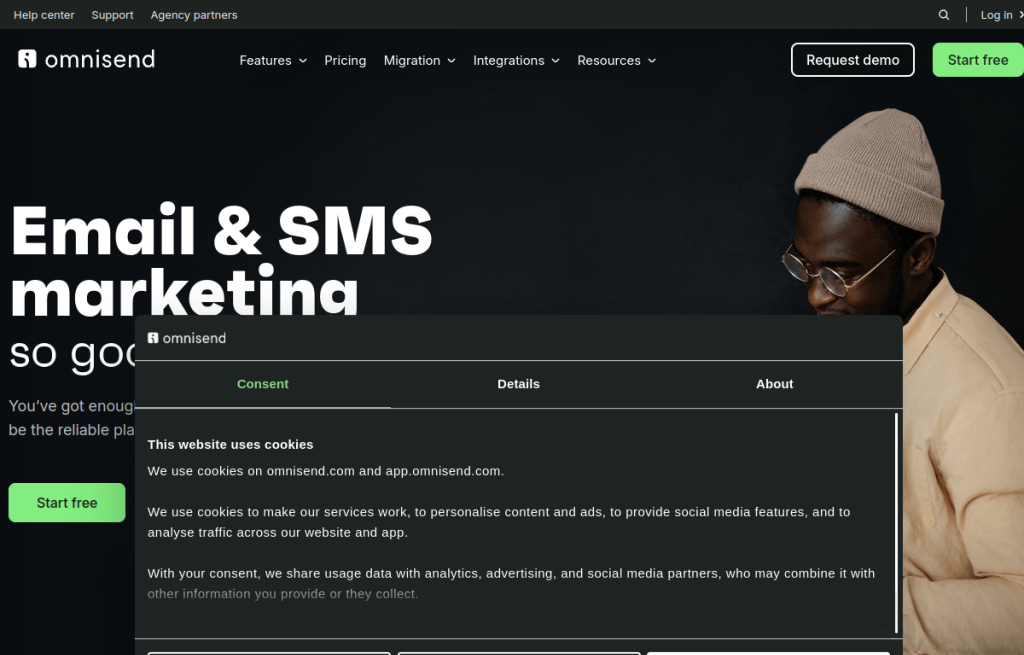Image resolution: width=1024 pixels, height=655 pixels.
Task: Open Agency partners link
Action: click(194, 15)
